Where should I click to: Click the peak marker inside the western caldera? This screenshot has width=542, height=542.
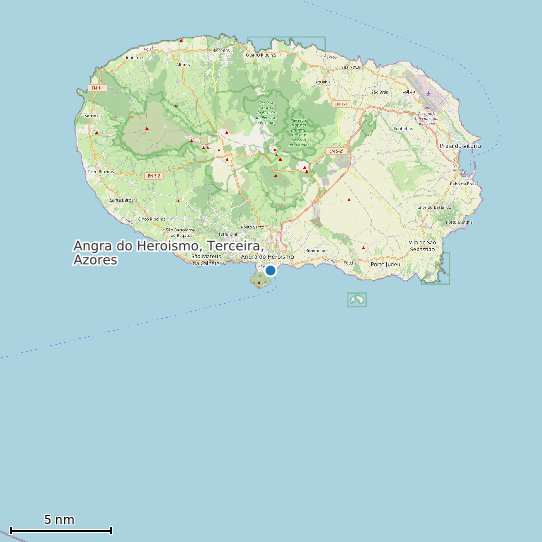[x=147, y=129]
